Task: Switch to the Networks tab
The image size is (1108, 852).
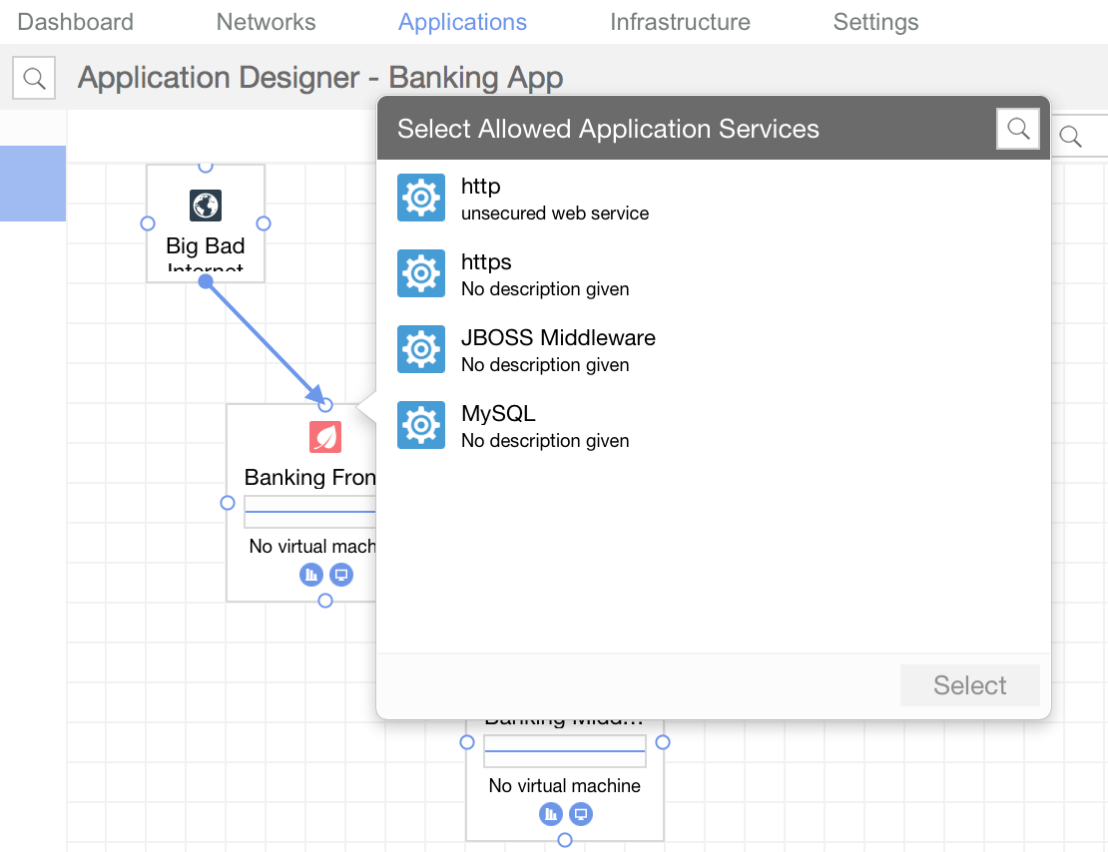Action: pos(266,22)
